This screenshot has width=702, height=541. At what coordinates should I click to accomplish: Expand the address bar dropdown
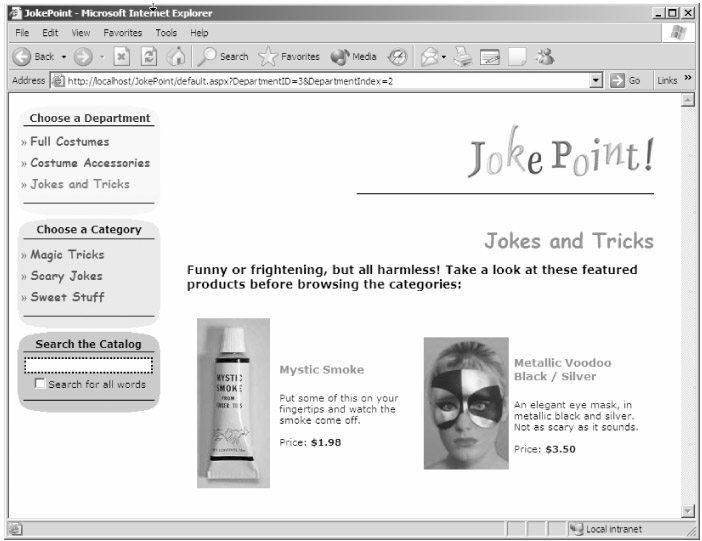click(x=596, y=80)
